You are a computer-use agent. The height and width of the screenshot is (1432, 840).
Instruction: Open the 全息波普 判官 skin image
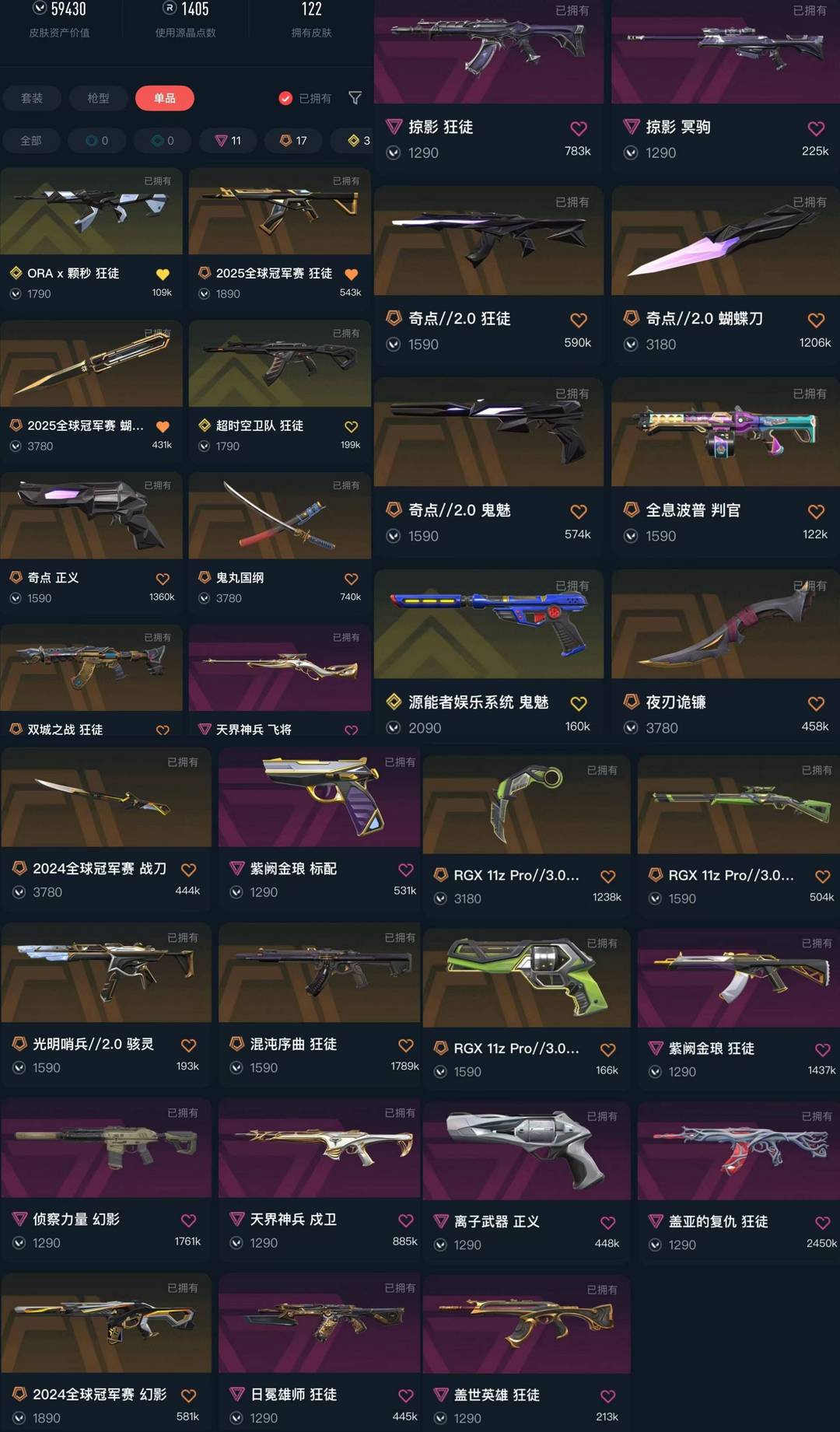coord(725,432)
